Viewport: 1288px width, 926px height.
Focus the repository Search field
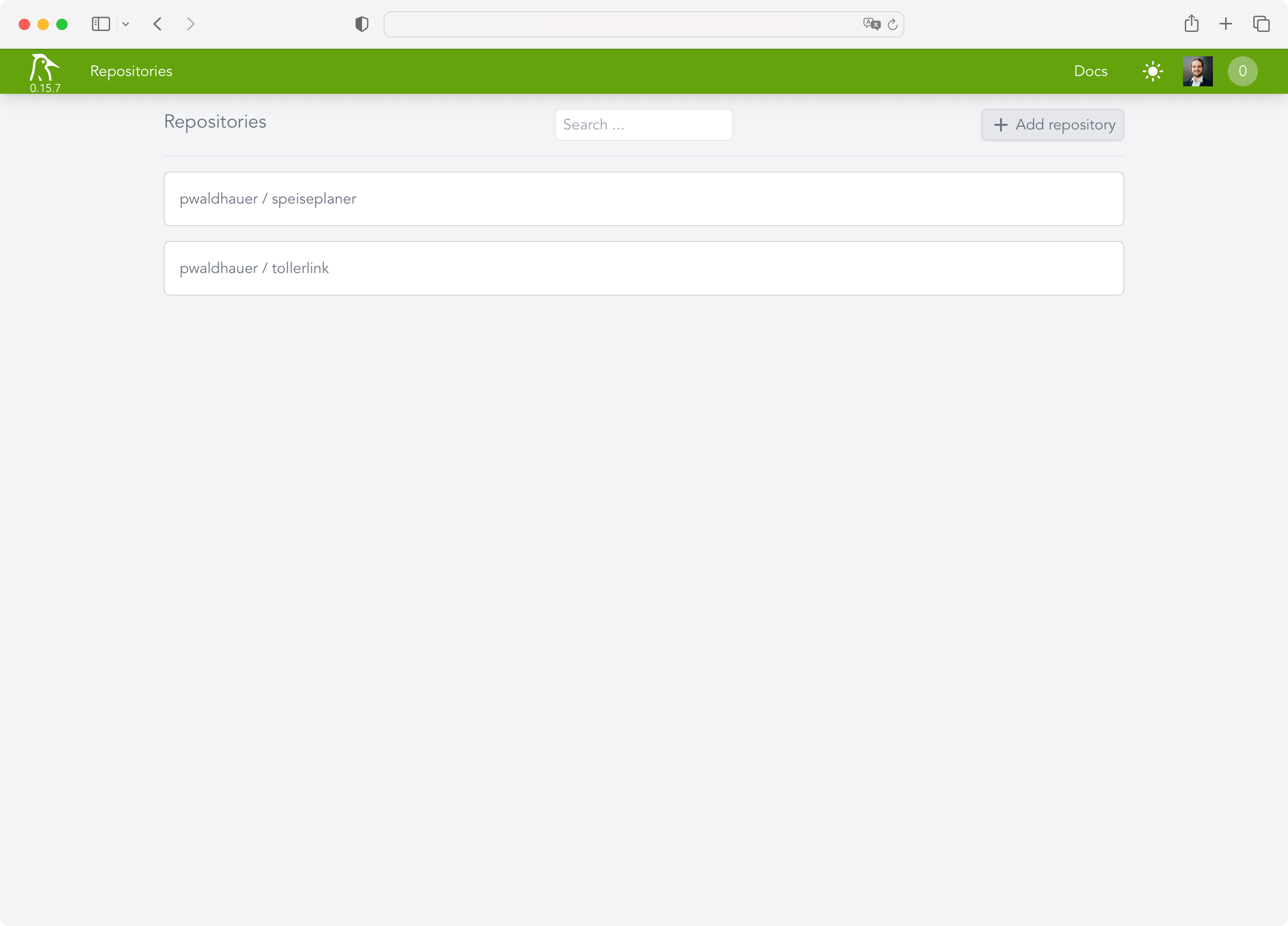click(x=643, y=125)
